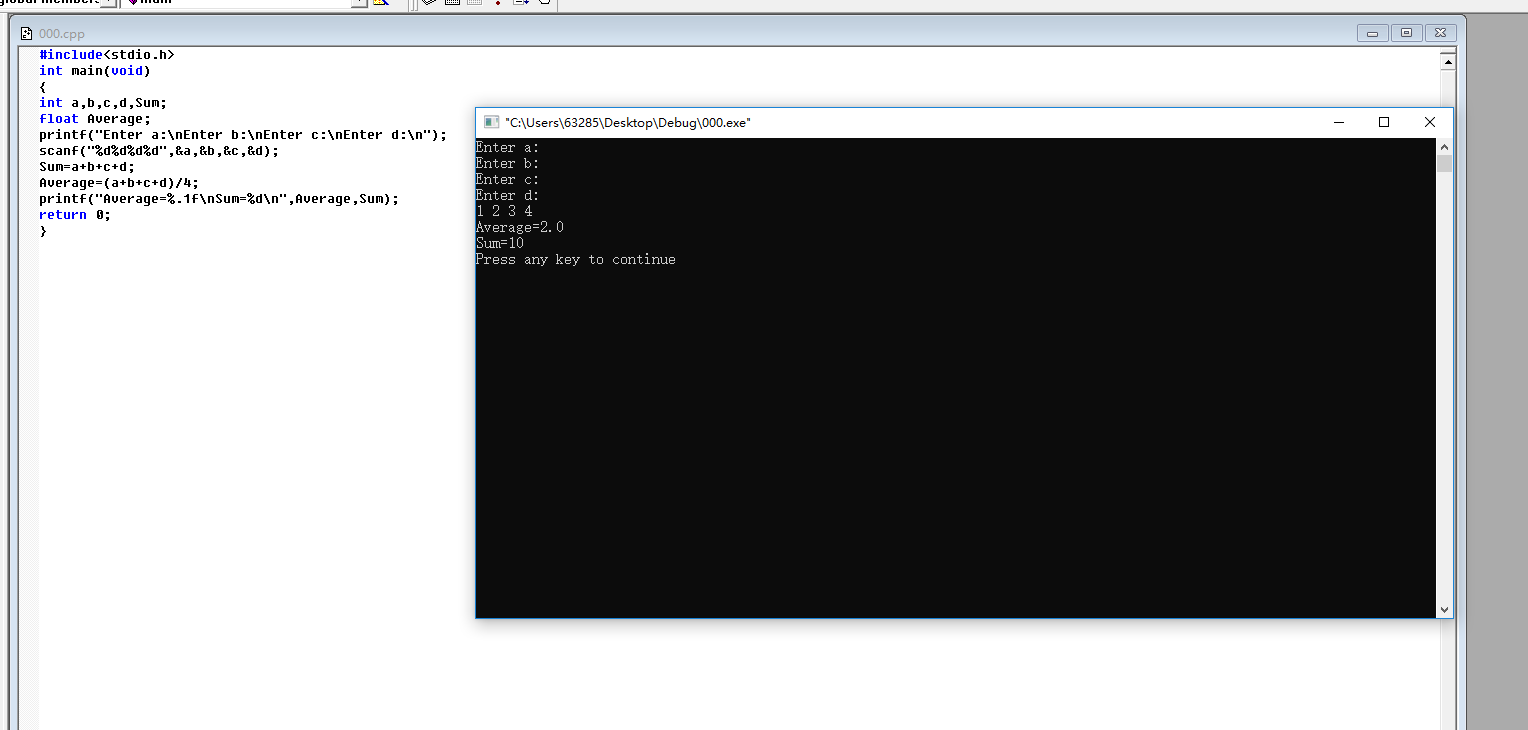
Task: Click console output "Sum=10"
Action: click(500, 243)
